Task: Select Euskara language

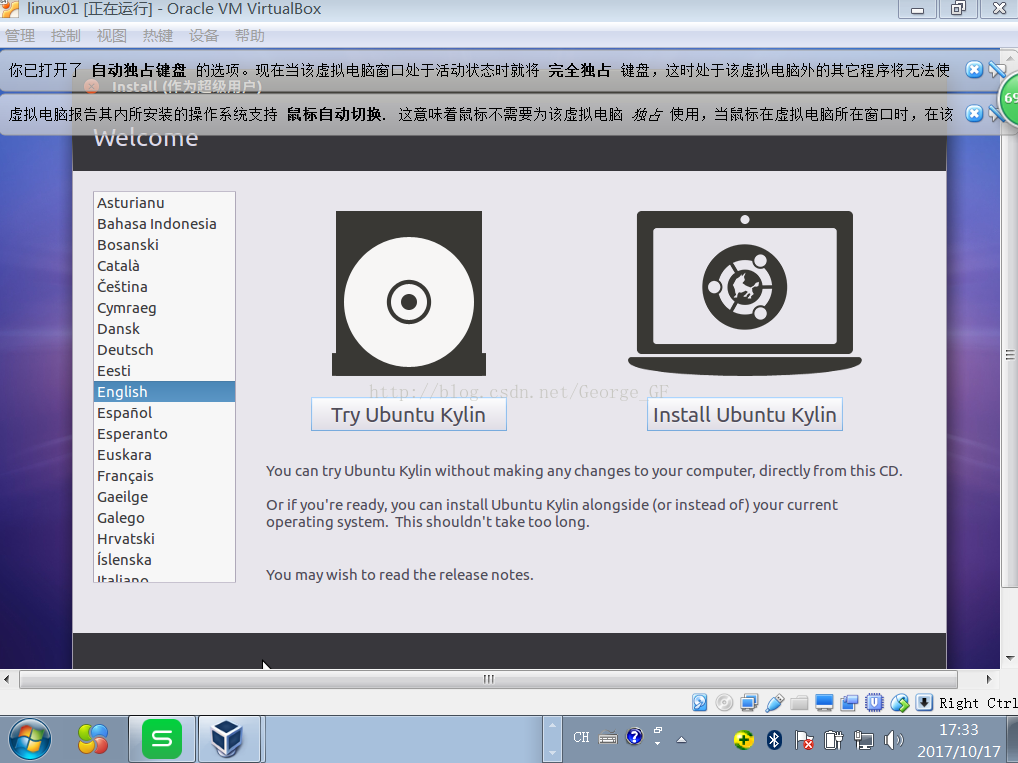Action: pyautogui.click(x=164, y=455)
